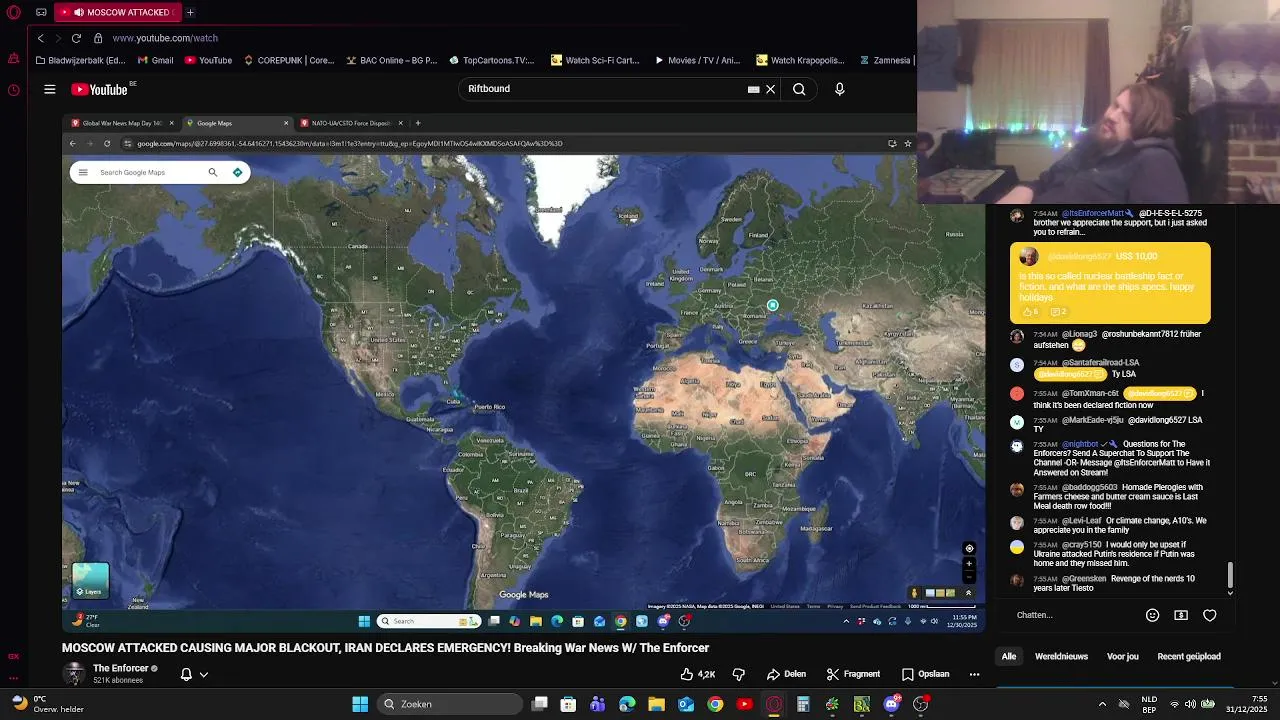Open COREPUNK bookmark
Viewport: 1280px width, 720px height.
point(289,60)
